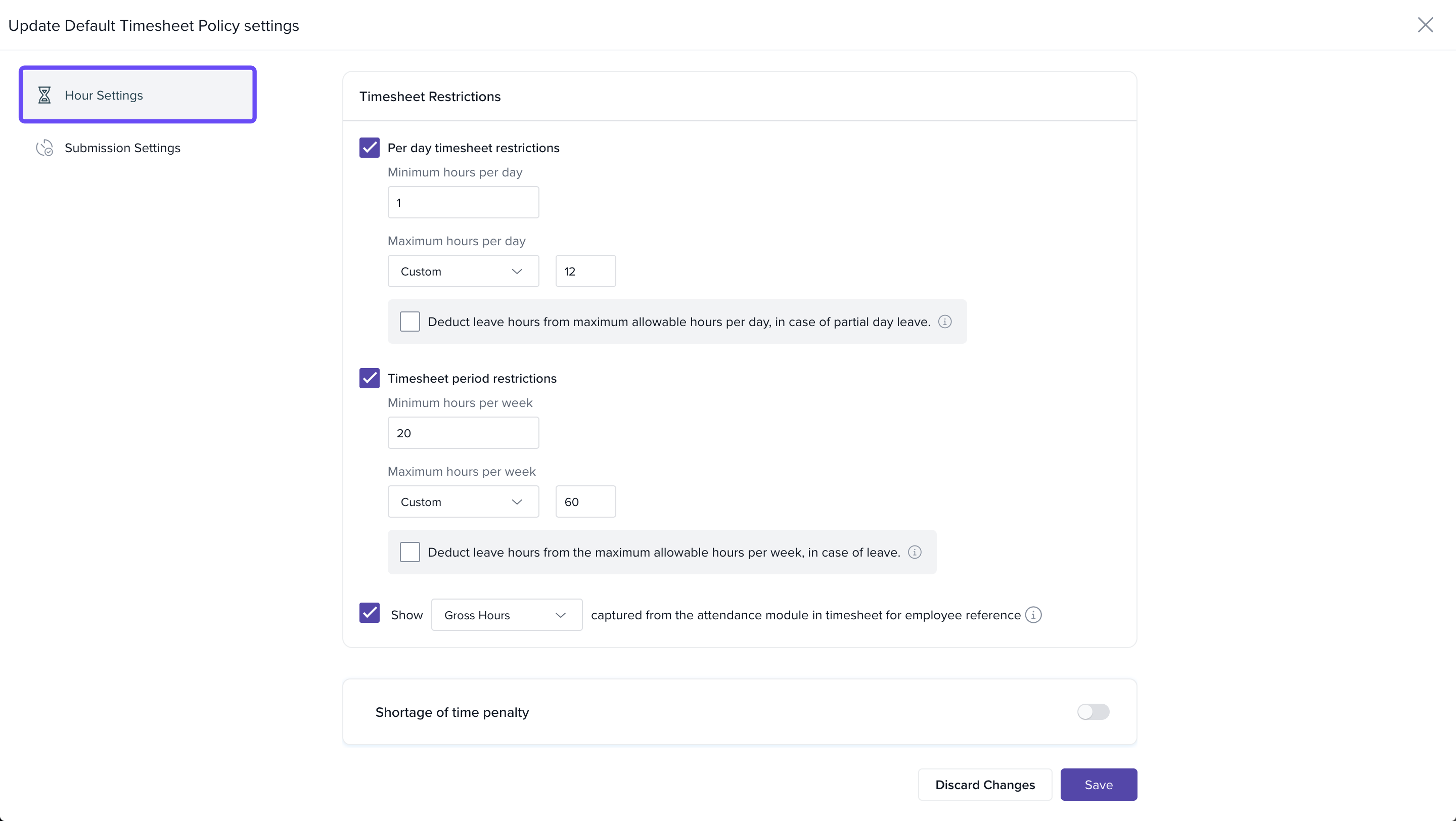Image resolution: width=1456 pixels, height=821 pixels.
Task: Click the Minimum hours per week field
Action: (463, 433)
